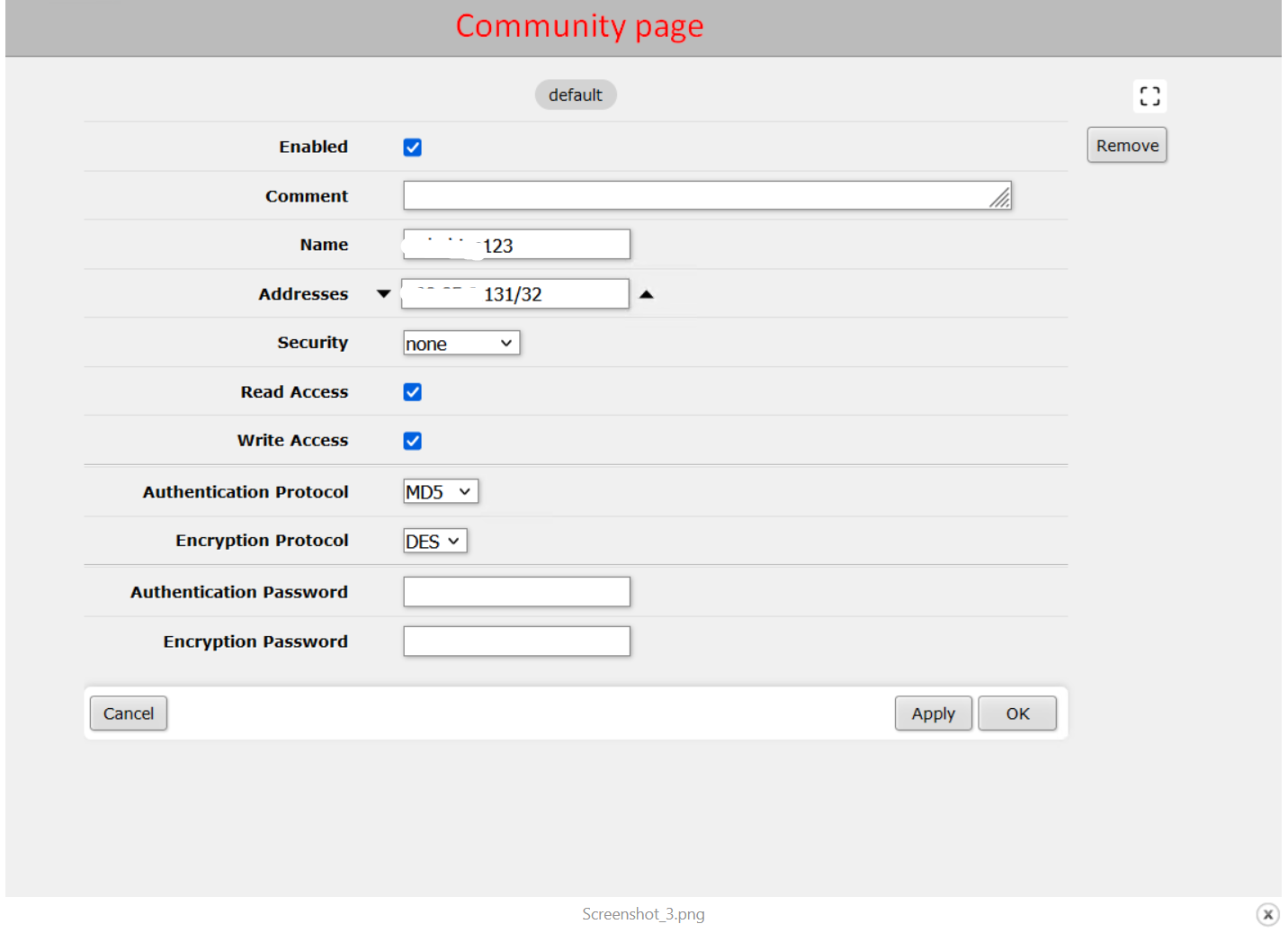Click the Cancel button
This screenshot has height=933, width=1288.
pyautogui.click(x=129, y=713)
